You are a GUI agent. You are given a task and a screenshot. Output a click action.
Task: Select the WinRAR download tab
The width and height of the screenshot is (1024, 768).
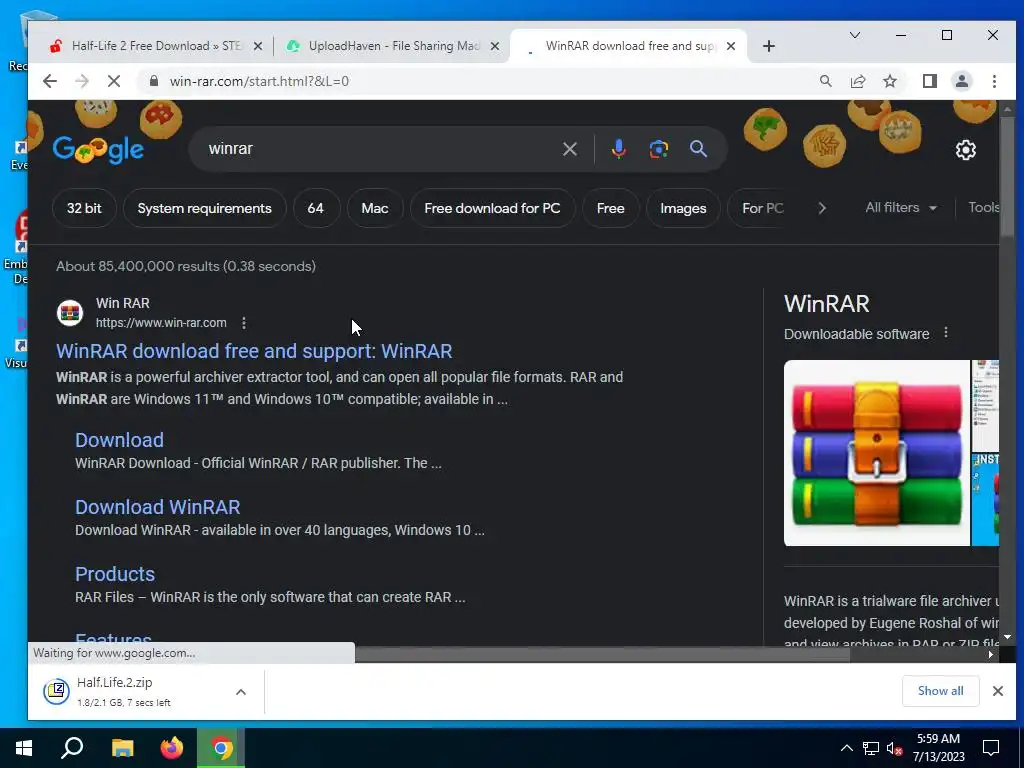[628, 46]
